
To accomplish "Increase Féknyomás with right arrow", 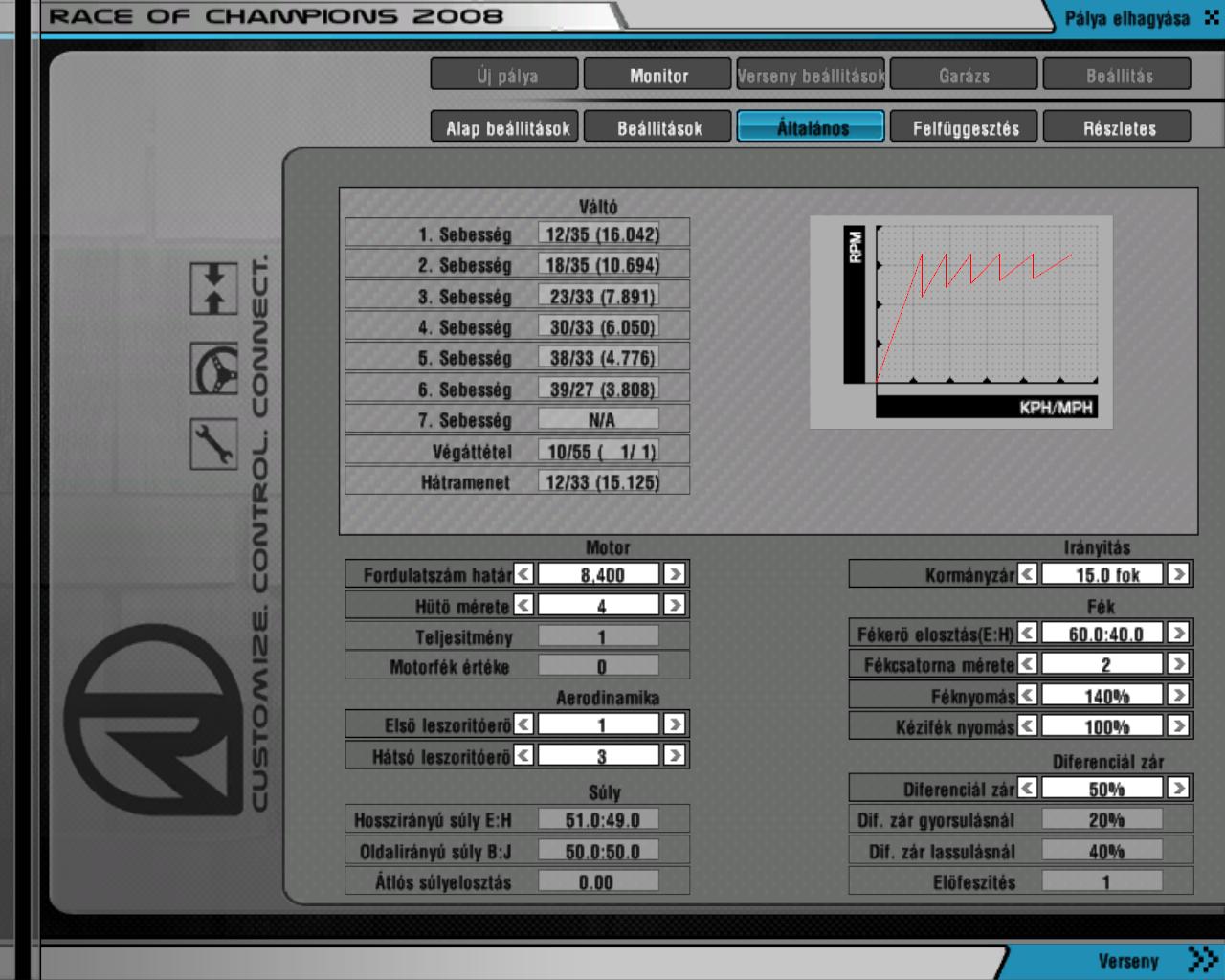I will [x=1179, y=696].
